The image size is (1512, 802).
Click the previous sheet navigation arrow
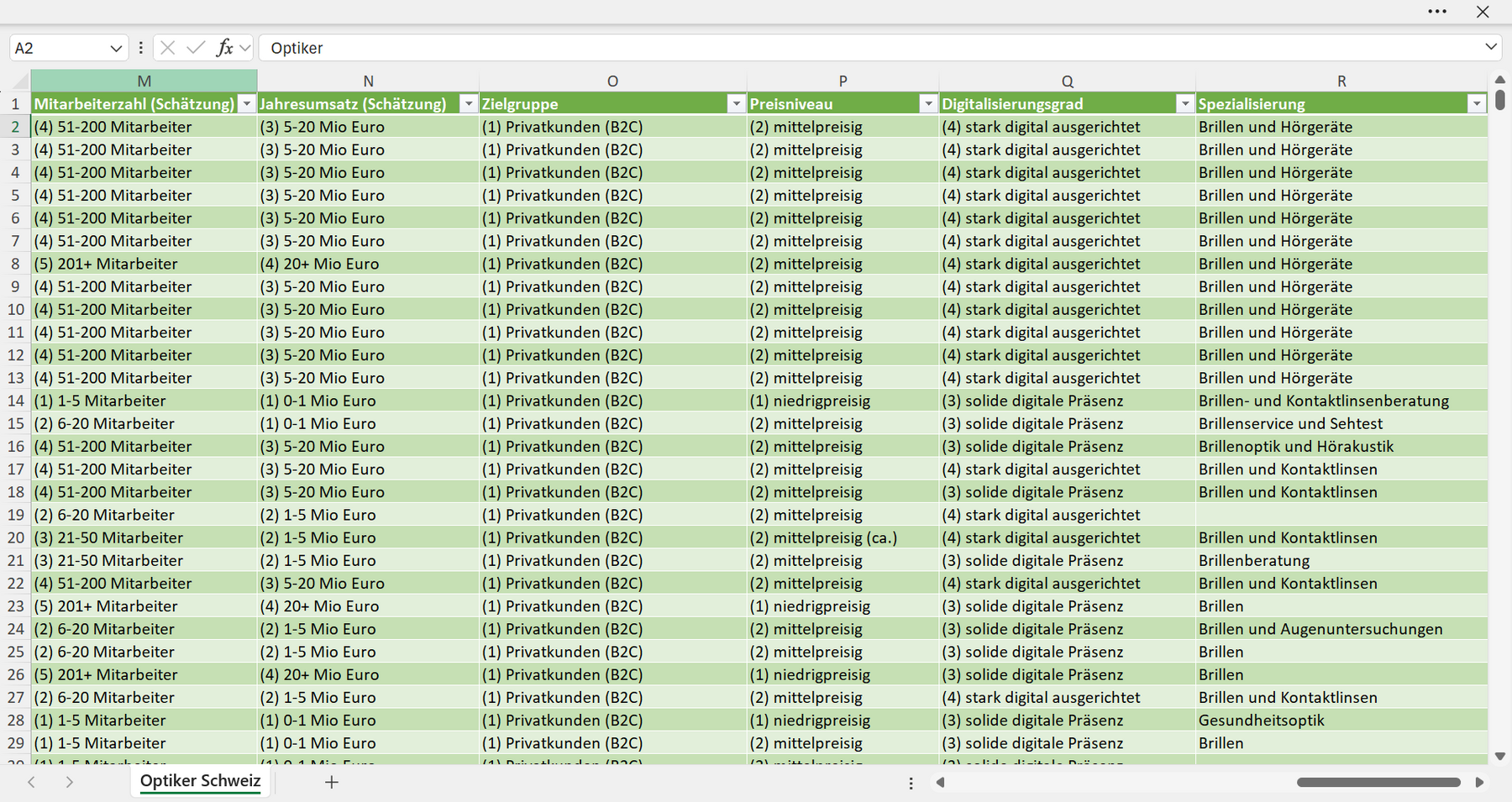click(31, 782)
